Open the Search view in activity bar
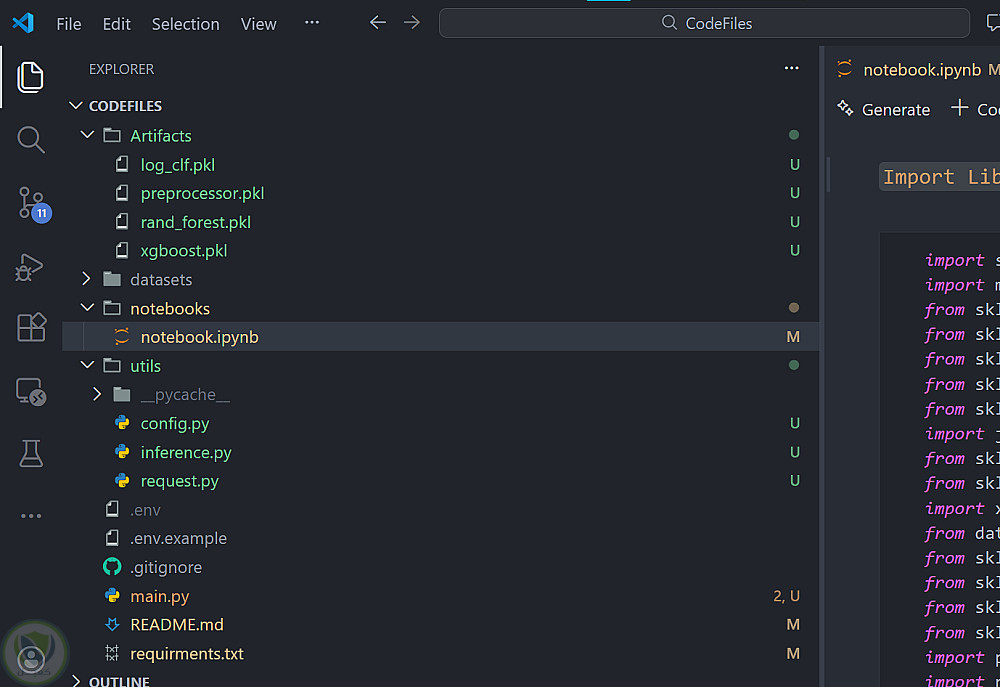1000x687 pixels. [x=31, y=140]
